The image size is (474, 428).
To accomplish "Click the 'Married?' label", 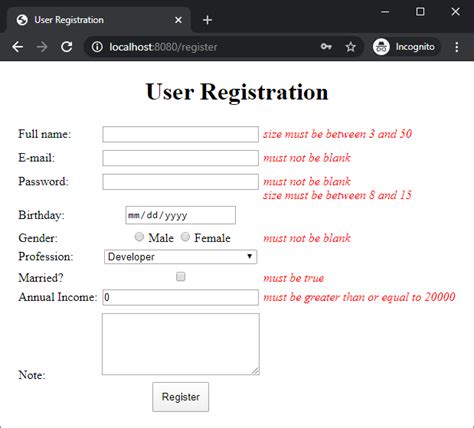I will 41,278.
